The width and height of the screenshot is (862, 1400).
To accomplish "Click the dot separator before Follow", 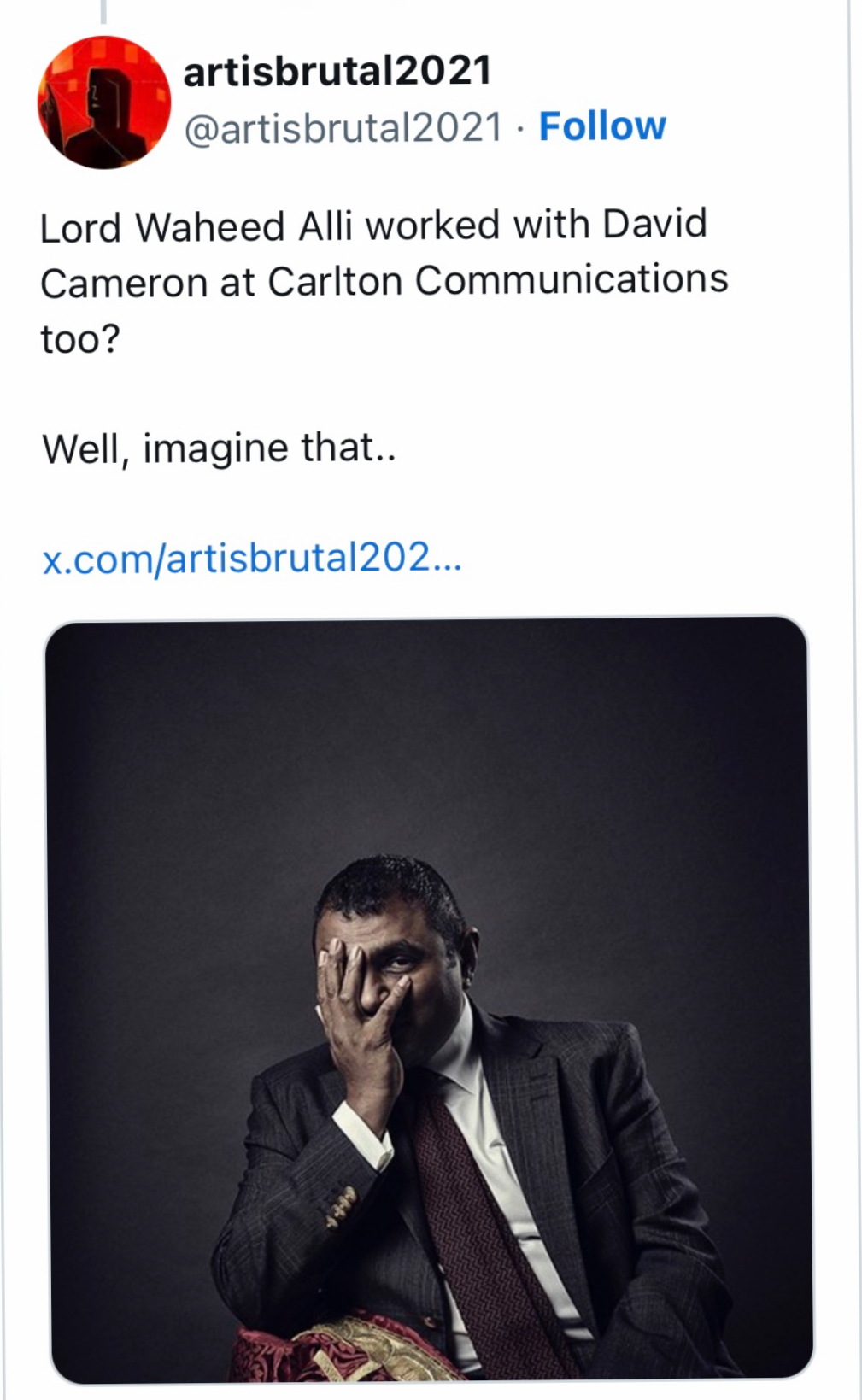I will [520, 129].
